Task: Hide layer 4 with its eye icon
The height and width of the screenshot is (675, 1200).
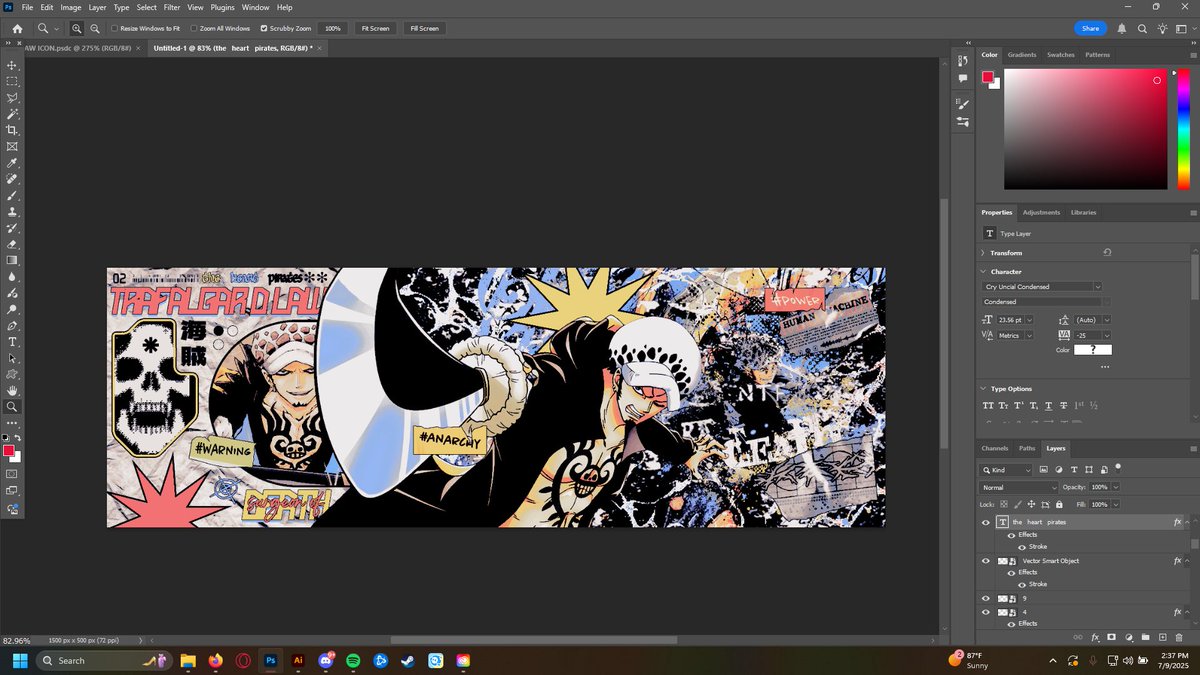Action: tap(986, 611)
